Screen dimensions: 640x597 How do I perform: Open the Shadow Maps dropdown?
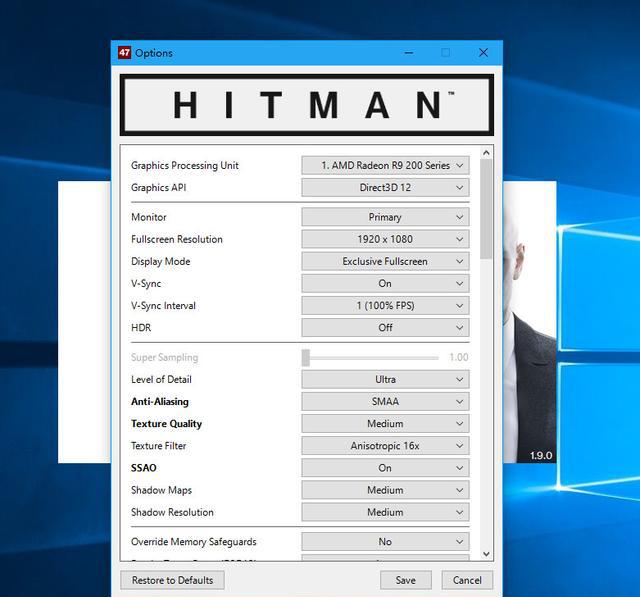click(385, 490)
